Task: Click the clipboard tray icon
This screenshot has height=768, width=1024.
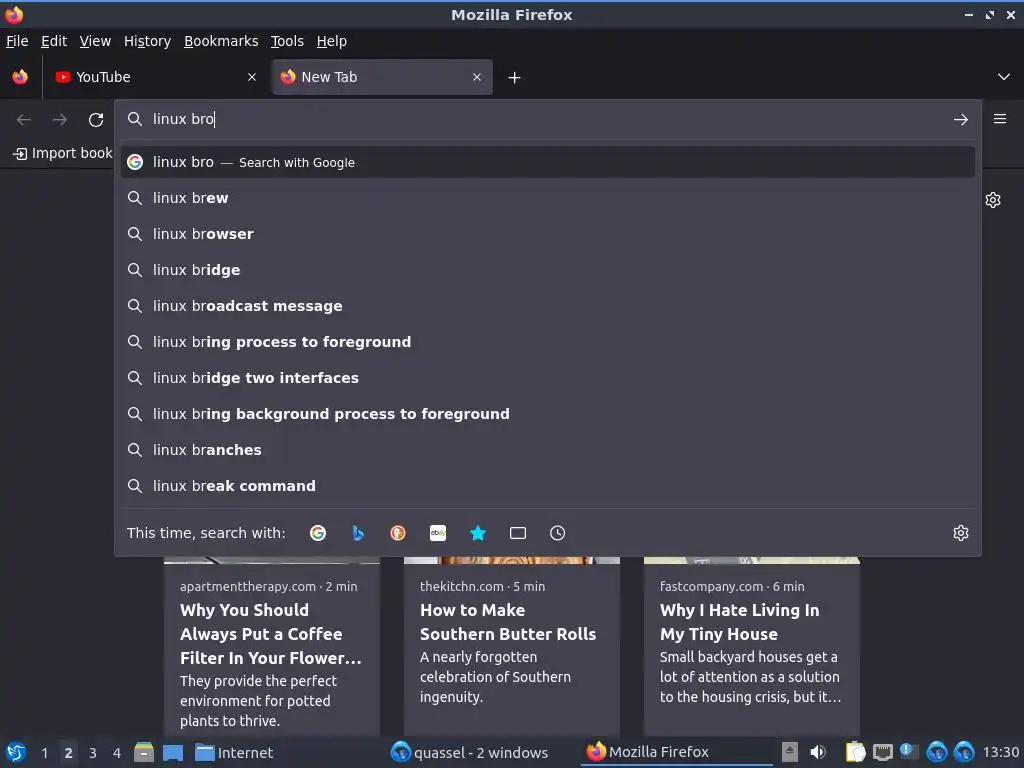Action: click(855, 752)
